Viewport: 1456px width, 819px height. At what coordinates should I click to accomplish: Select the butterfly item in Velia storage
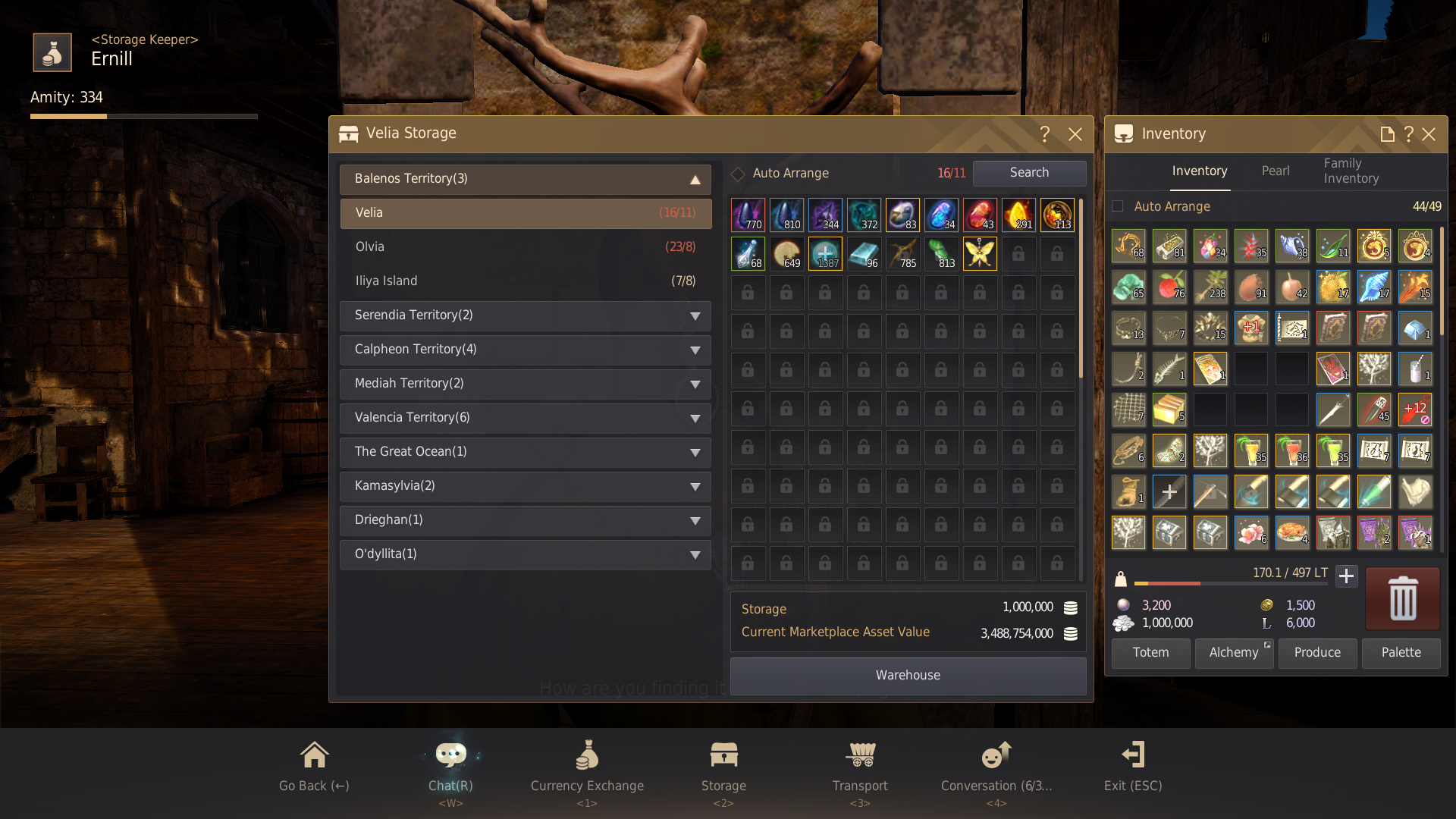pyautogui.click(x=980, y=254)
